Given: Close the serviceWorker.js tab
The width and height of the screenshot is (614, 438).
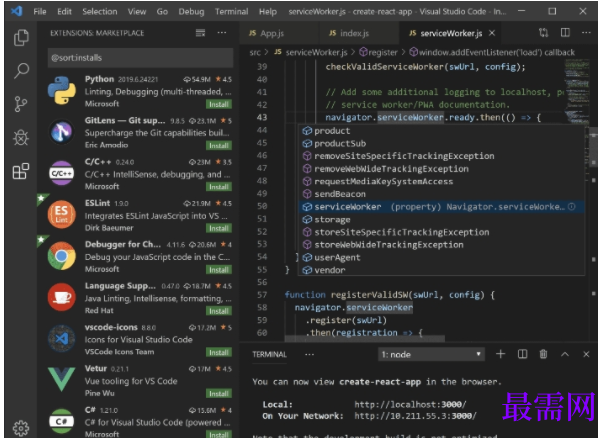Looking at the screenshot, I should tap(492, 33).
